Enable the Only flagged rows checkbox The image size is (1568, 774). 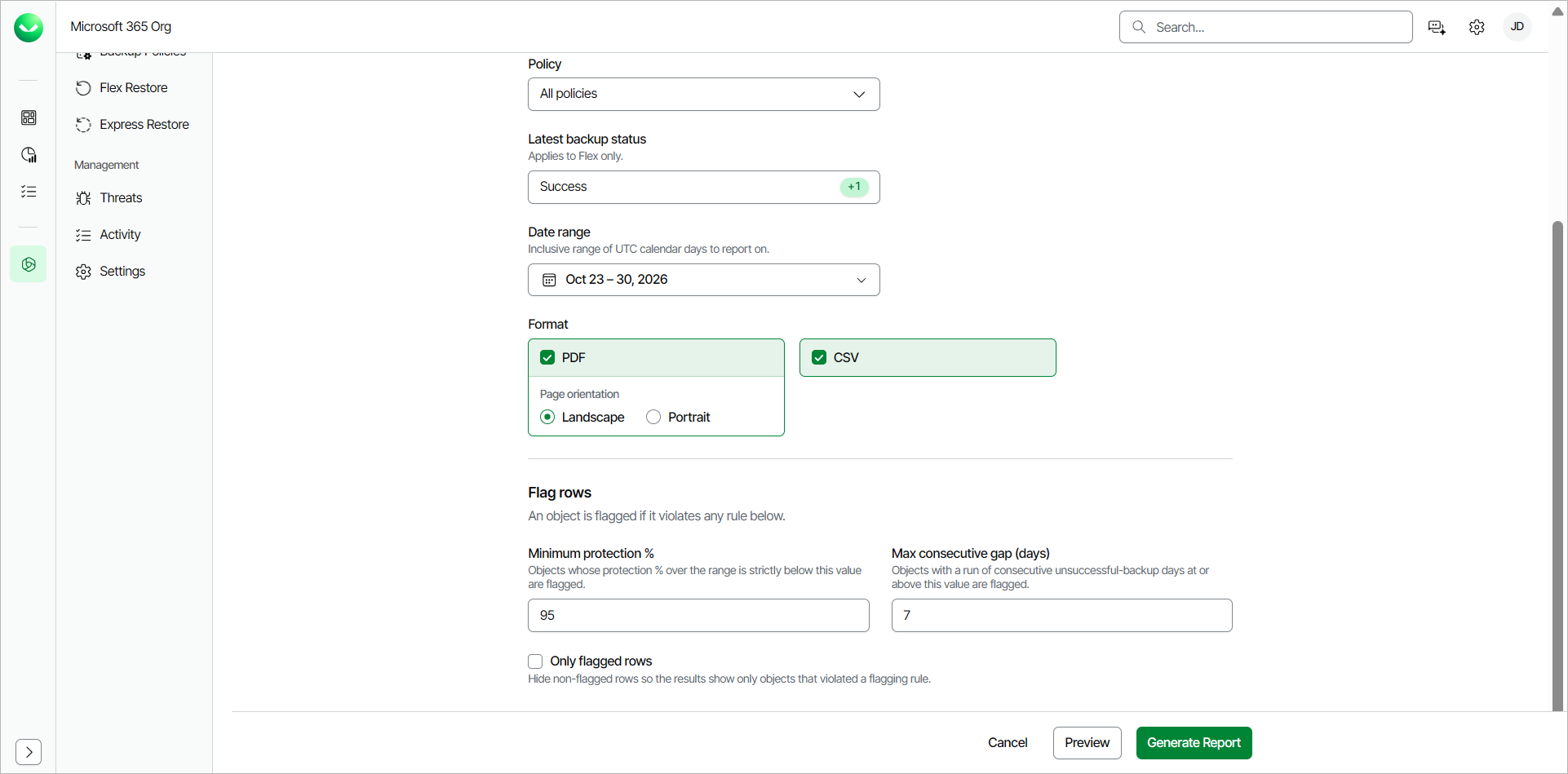[x=535, y=661]
